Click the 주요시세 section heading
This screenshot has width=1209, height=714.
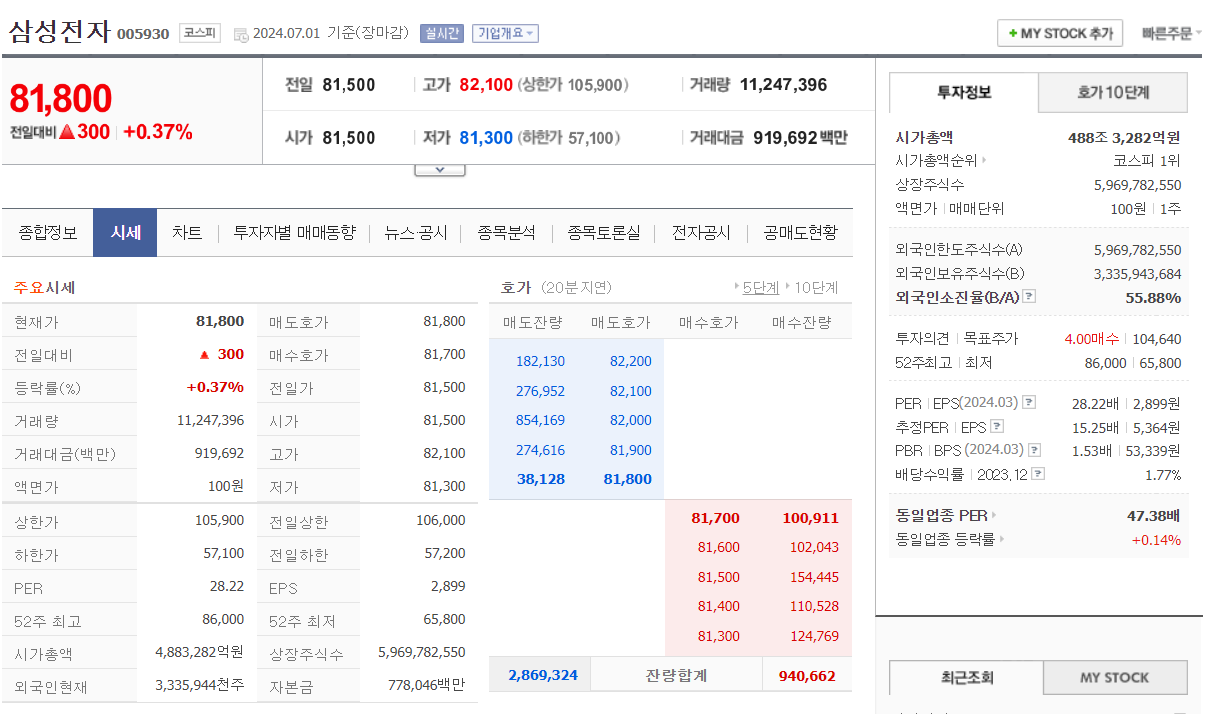pyautogui.click(x=44, y=288)
